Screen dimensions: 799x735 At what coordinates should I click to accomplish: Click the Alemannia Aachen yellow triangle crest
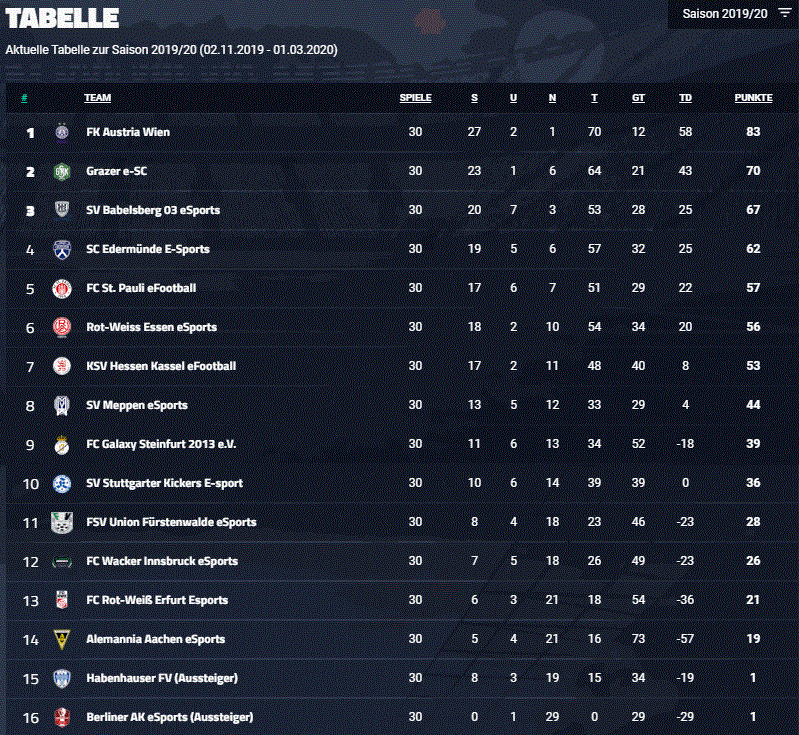[62, 639]
